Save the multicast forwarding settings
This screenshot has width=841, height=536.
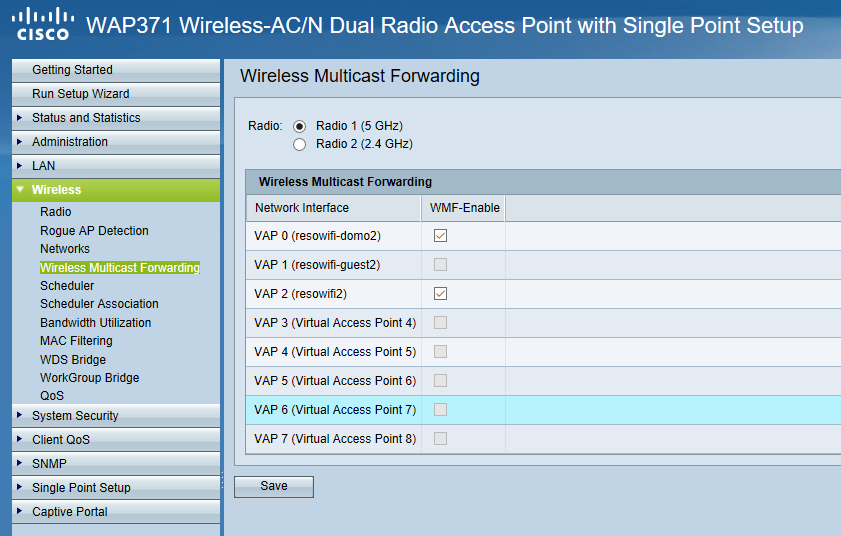click(x=274, y=487)
